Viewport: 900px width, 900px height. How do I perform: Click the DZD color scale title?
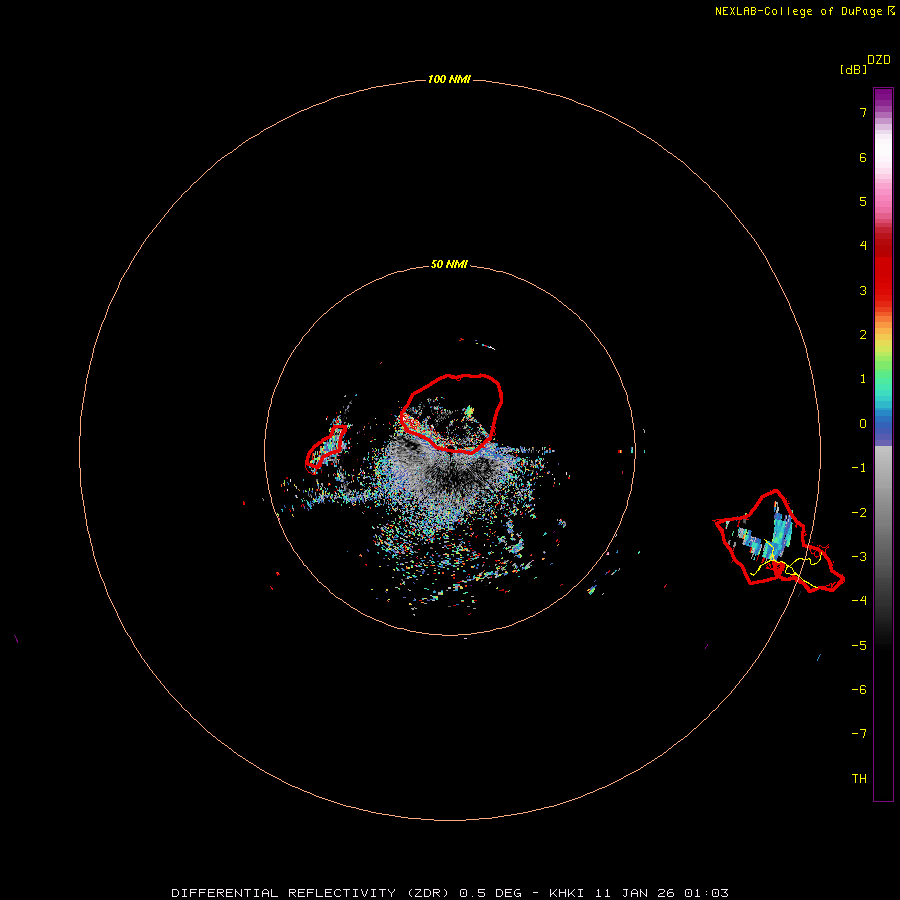pos(878,60)
